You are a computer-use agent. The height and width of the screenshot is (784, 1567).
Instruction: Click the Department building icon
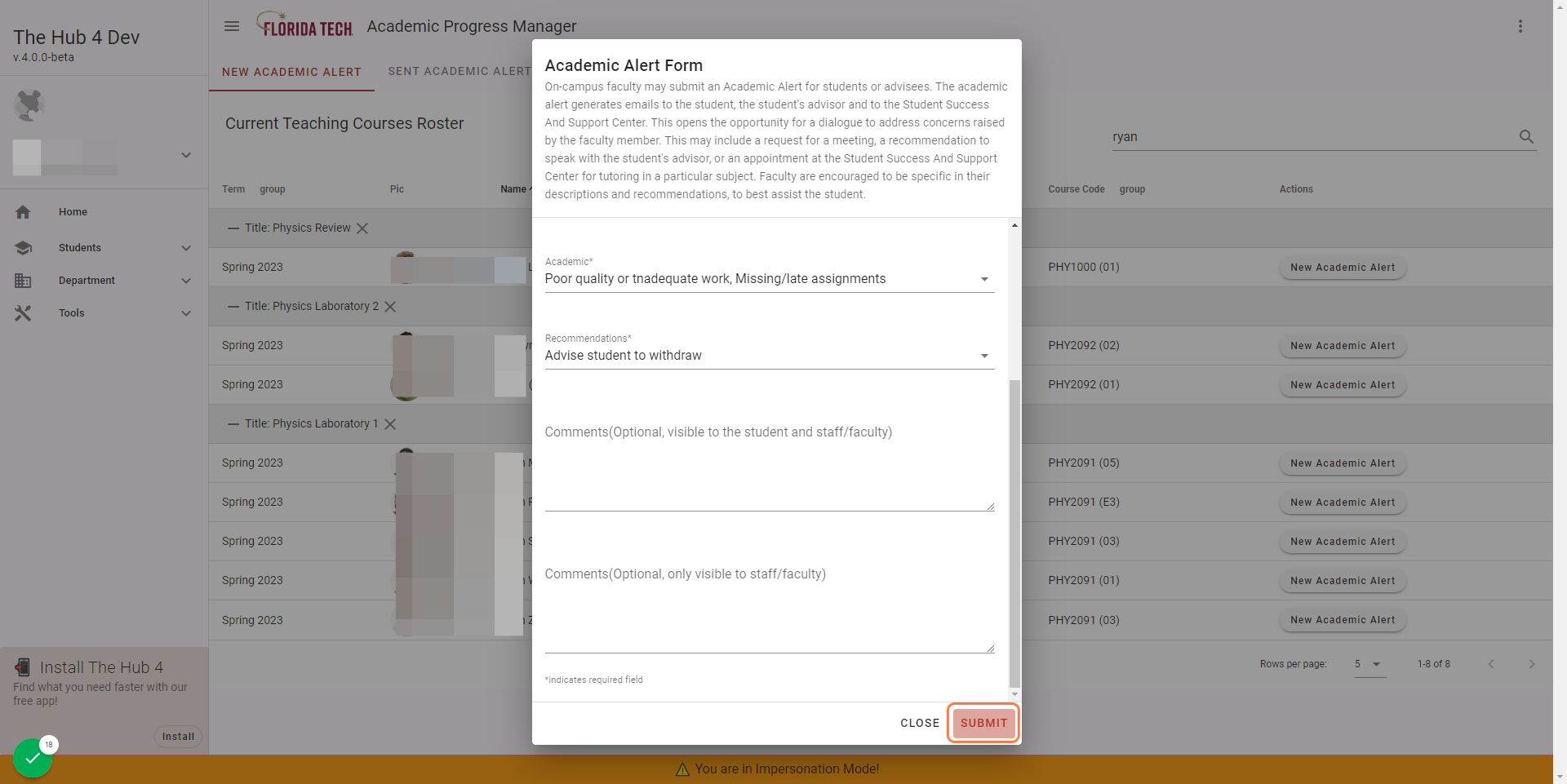point(23,281)
